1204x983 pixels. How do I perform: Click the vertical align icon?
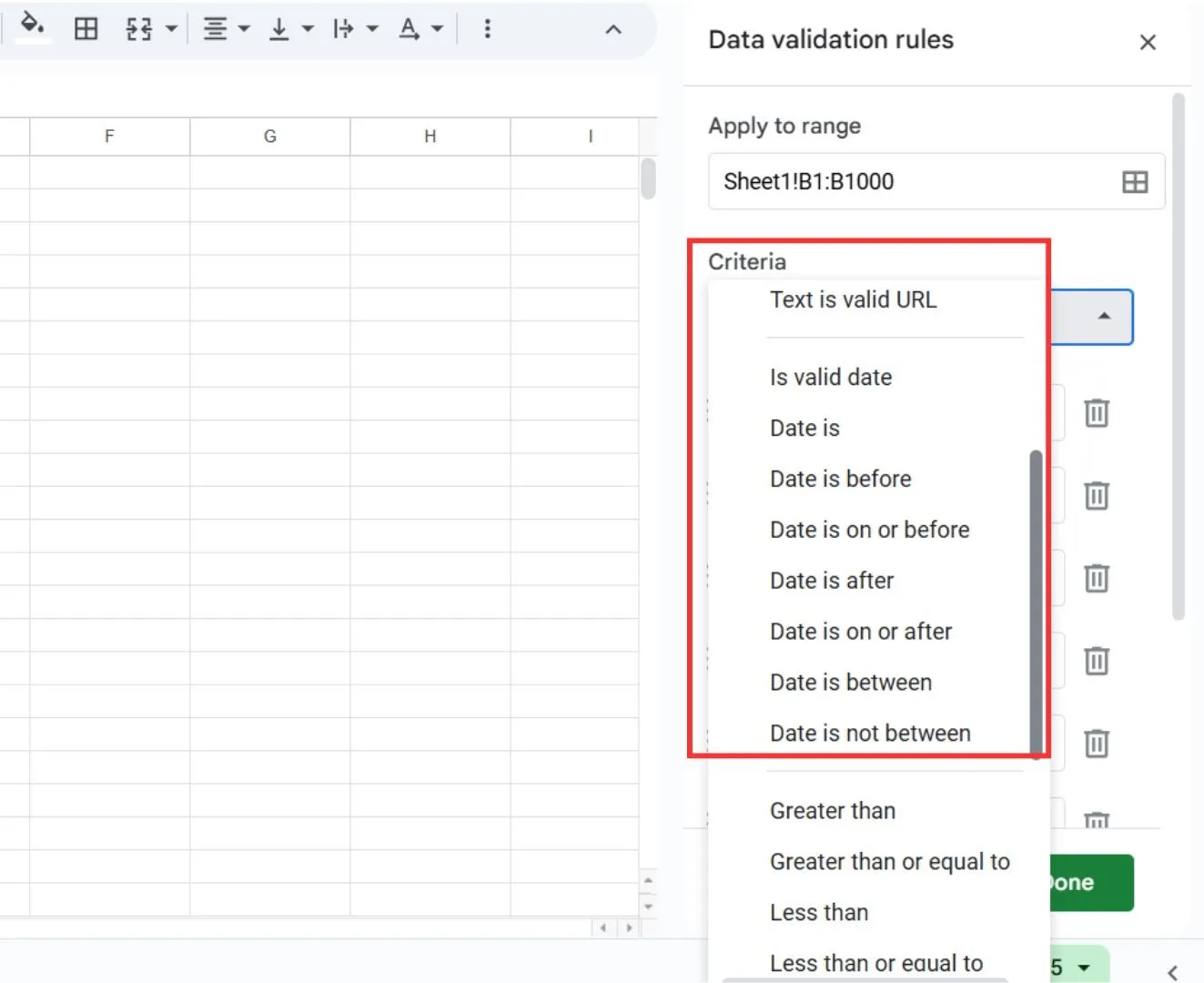(x=279, y=29)
